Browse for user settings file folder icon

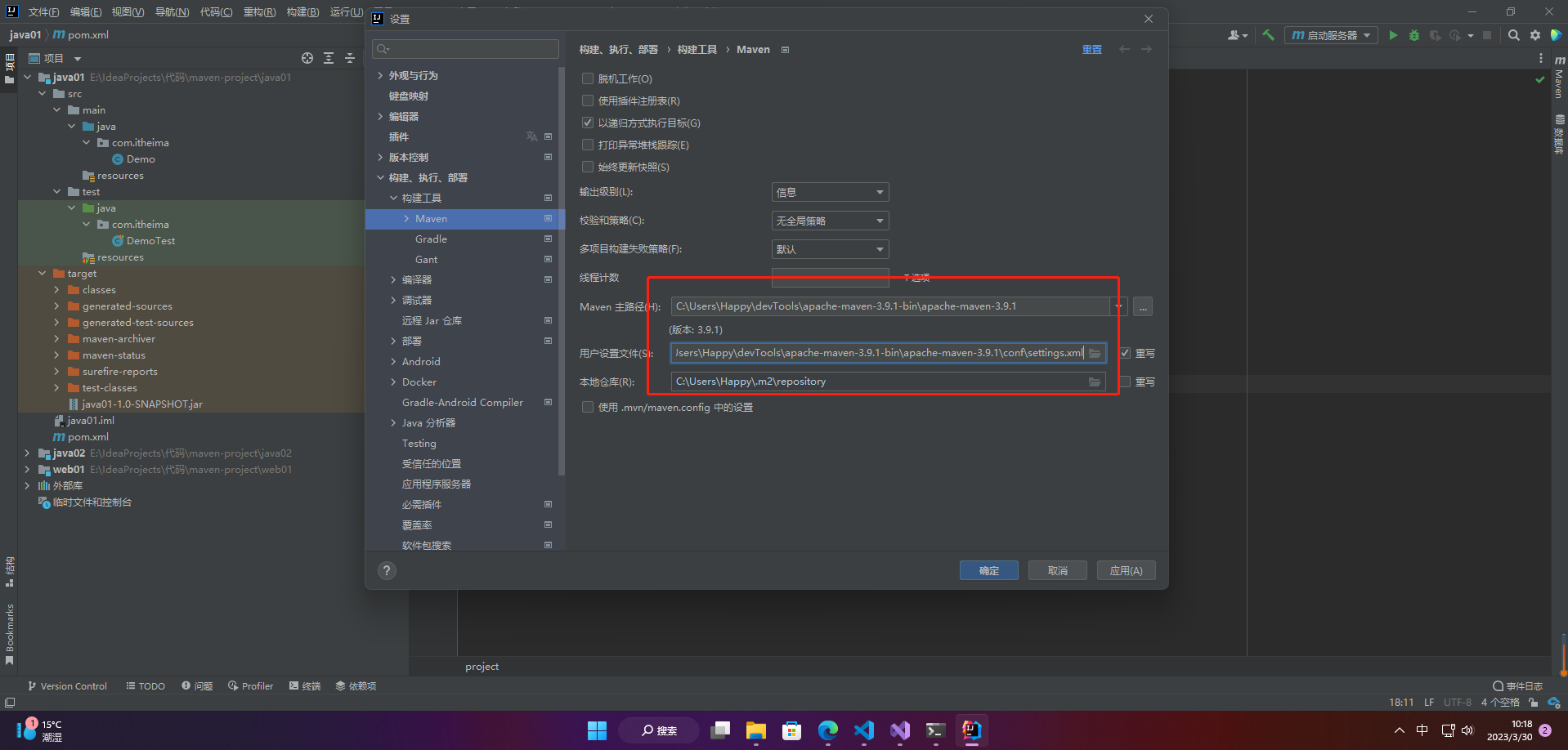coord(1095,353)
